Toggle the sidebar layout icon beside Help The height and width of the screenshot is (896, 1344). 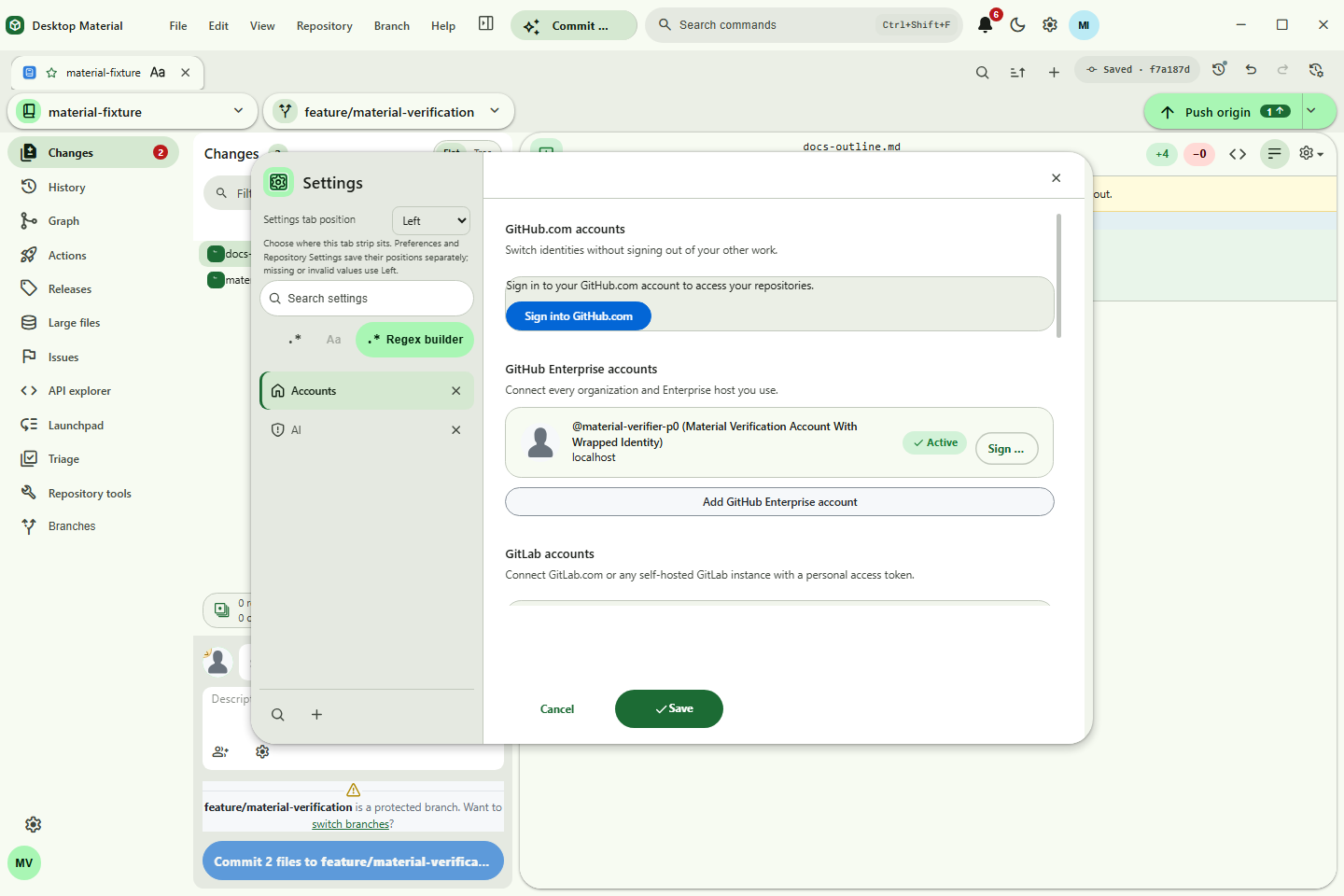486,23
